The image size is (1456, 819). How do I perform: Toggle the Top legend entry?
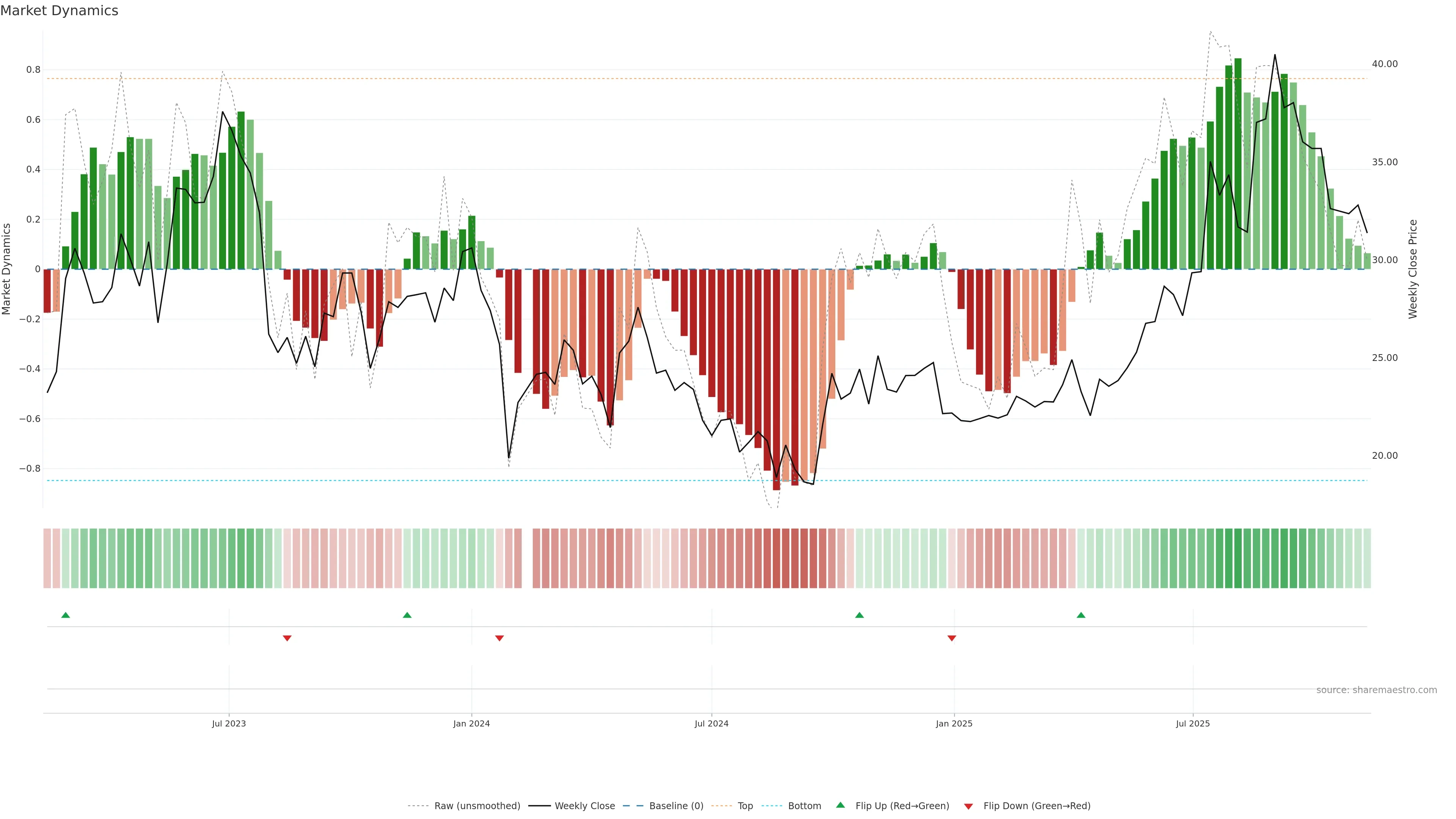[745, 806]
